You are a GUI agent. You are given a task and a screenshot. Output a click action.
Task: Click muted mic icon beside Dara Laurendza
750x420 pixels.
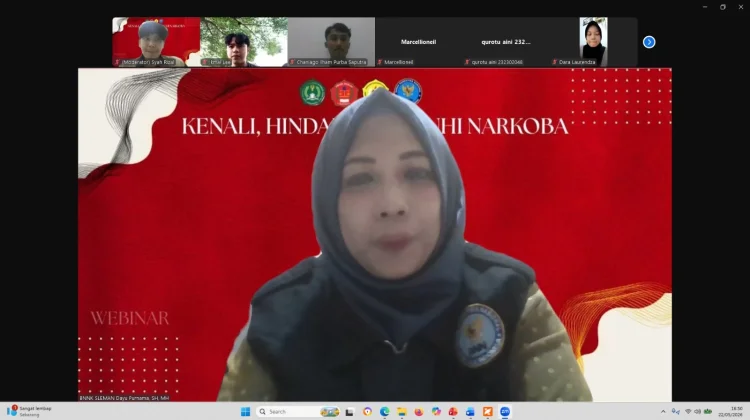pos(554,62)
